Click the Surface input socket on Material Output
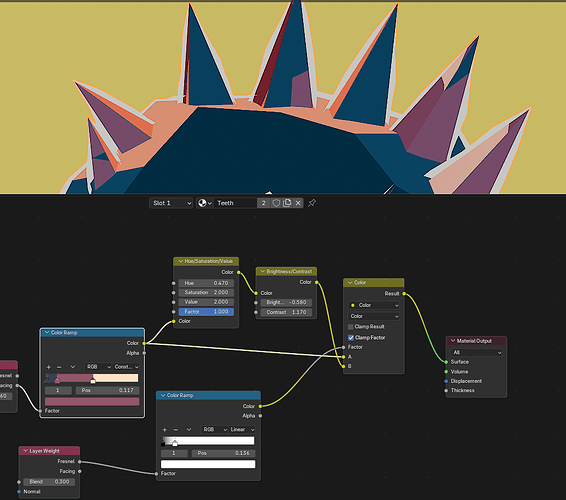Viewport: 566px width, 500px height. (x=446, y=362)
